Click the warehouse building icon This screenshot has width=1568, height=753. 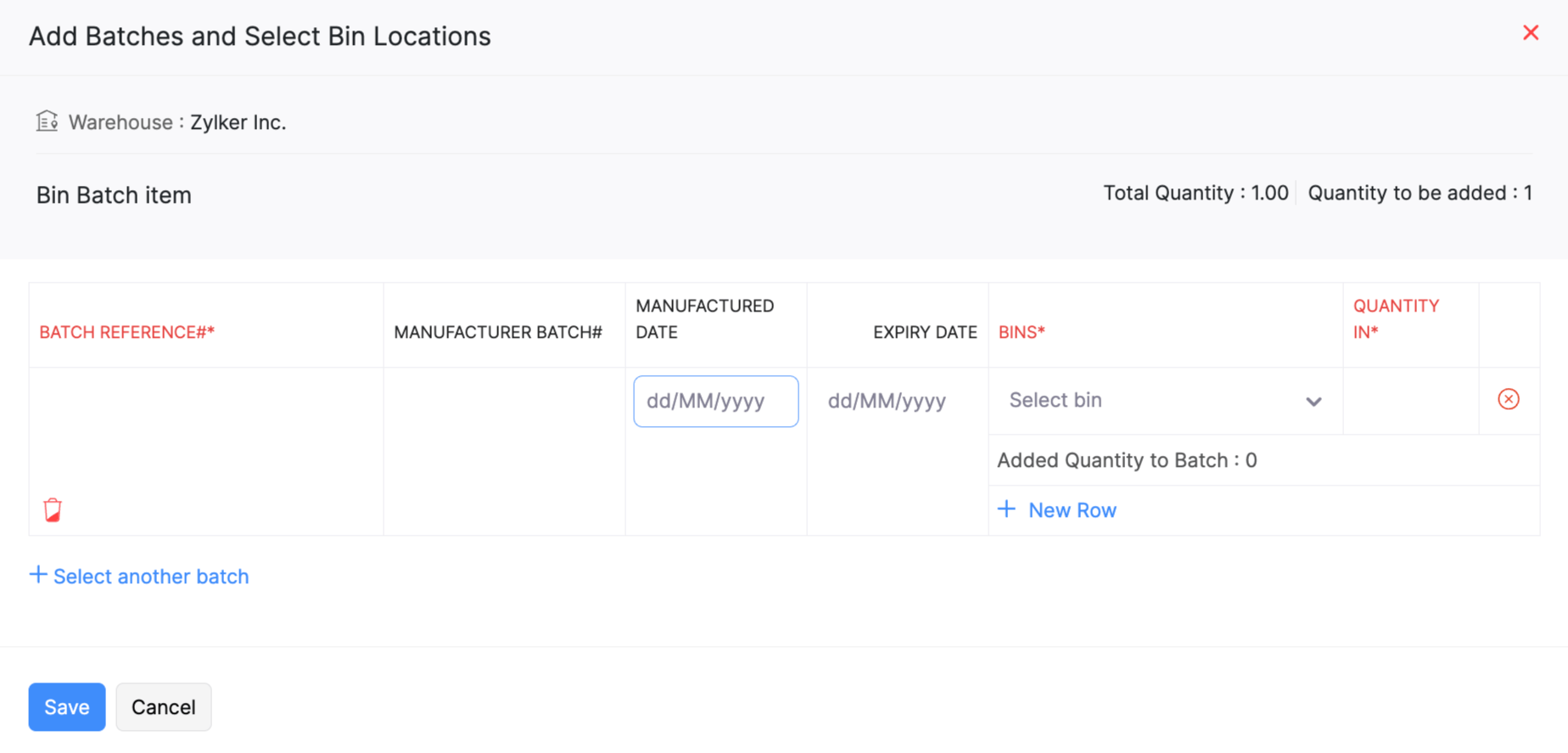point(47,121)
